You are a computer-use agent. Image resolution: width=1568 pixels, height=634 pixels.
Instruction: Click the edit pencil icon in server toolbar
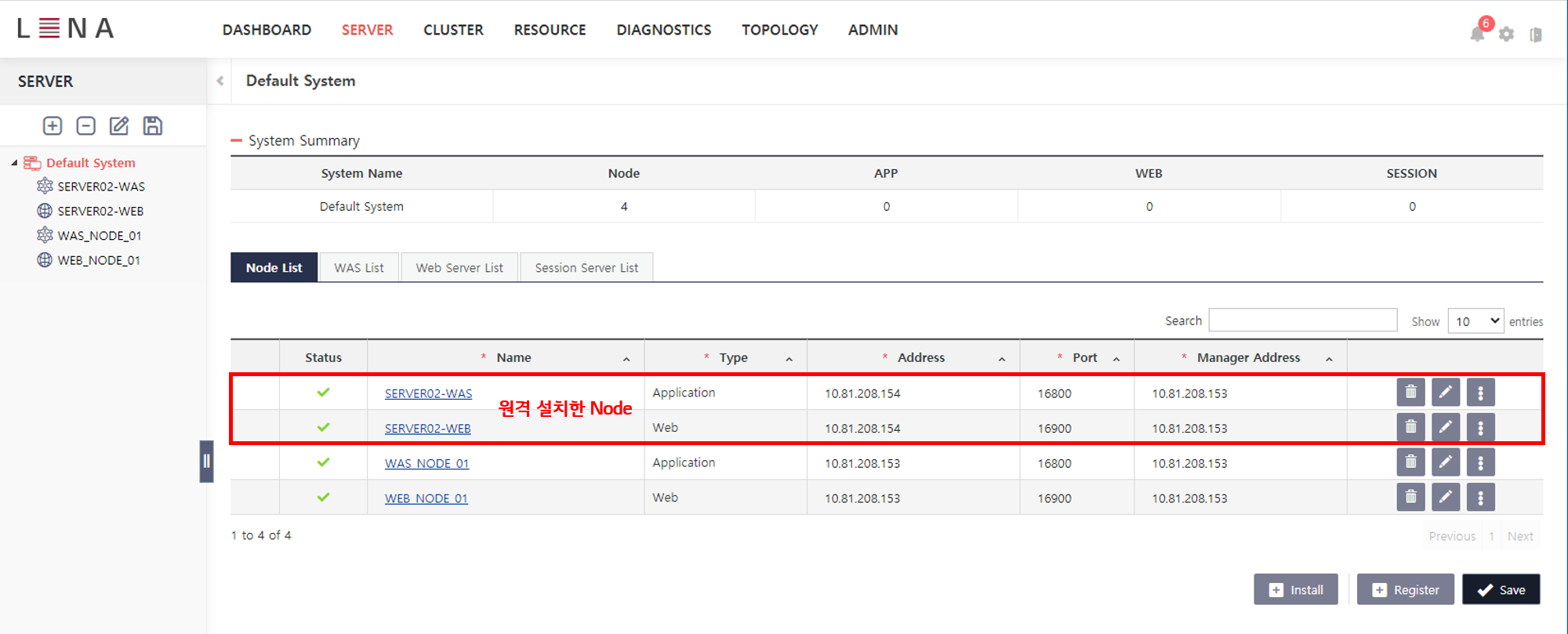tap(119, 126)
